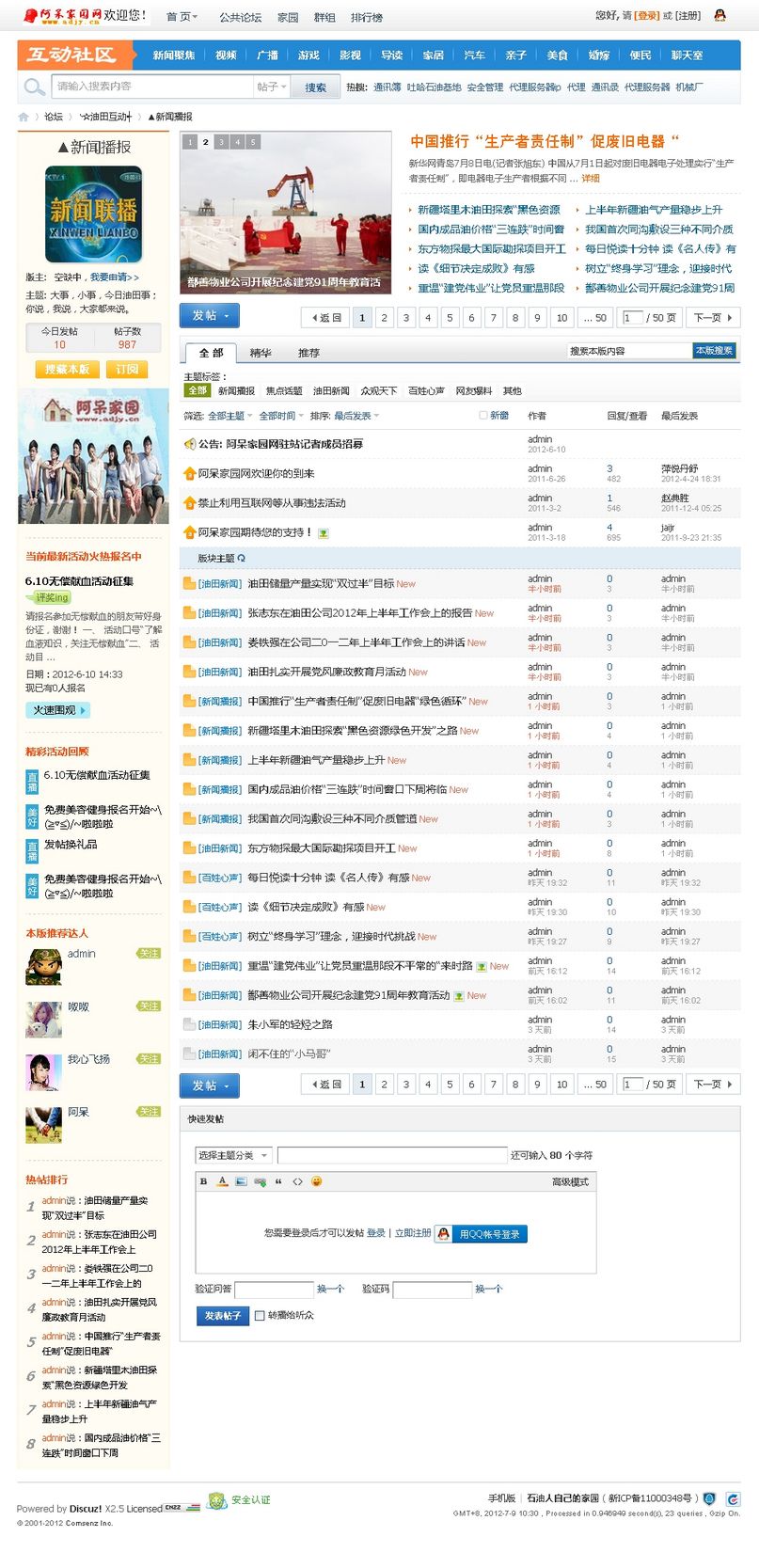This screenshot has height=1568, width=759.
Task: Click the 本版搜索 button
Action: coord(714,350)
